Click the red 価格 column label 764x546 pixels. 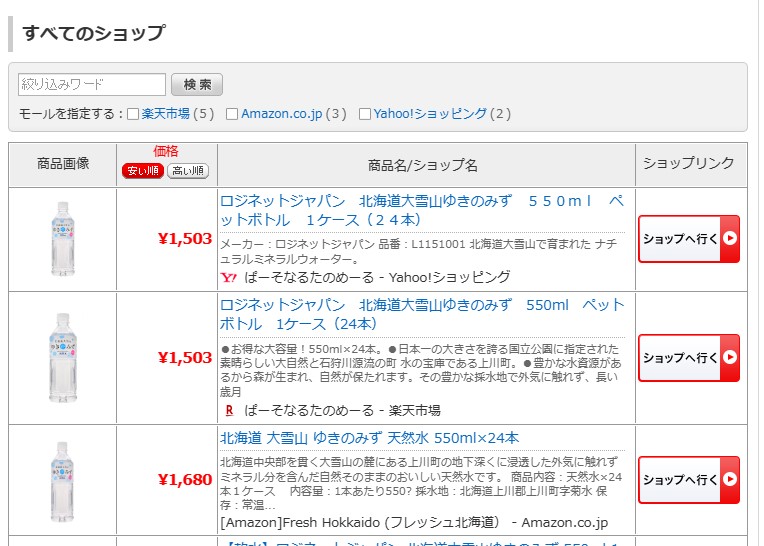click(166, 151)
